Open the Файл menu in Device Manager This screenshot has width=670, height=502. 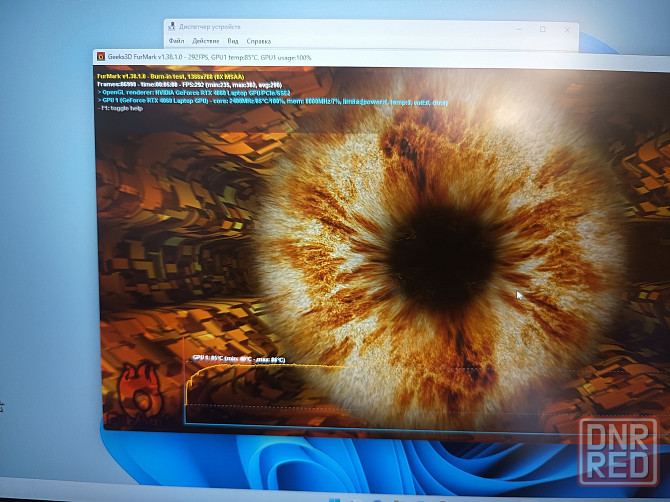tap(176, 41)
